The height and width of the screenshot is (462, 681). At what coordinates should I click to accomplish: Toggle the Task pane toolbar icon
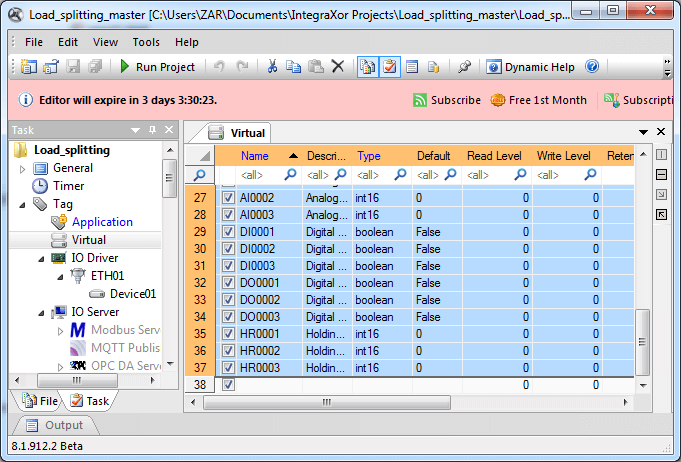coord(390,67)
